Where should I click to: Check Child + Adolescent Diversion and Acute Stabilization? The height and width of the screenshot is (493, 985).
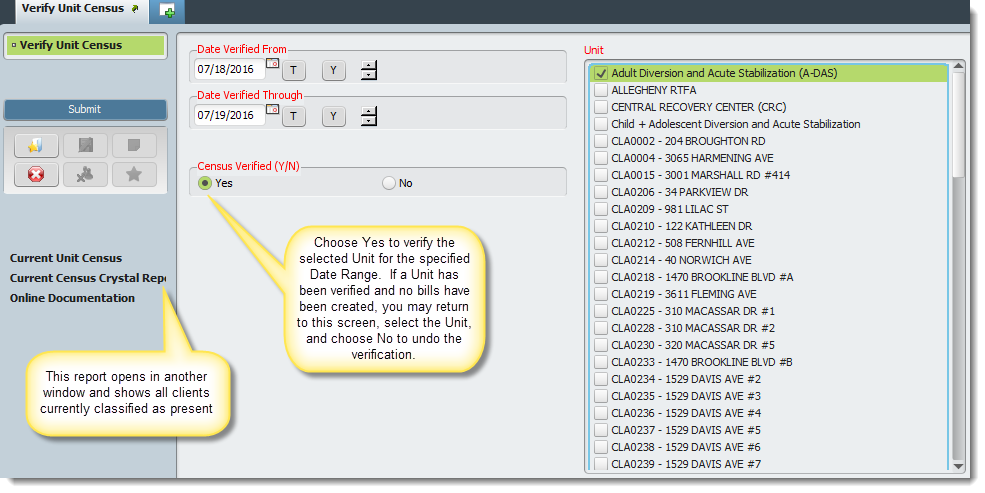coord(601,124)
